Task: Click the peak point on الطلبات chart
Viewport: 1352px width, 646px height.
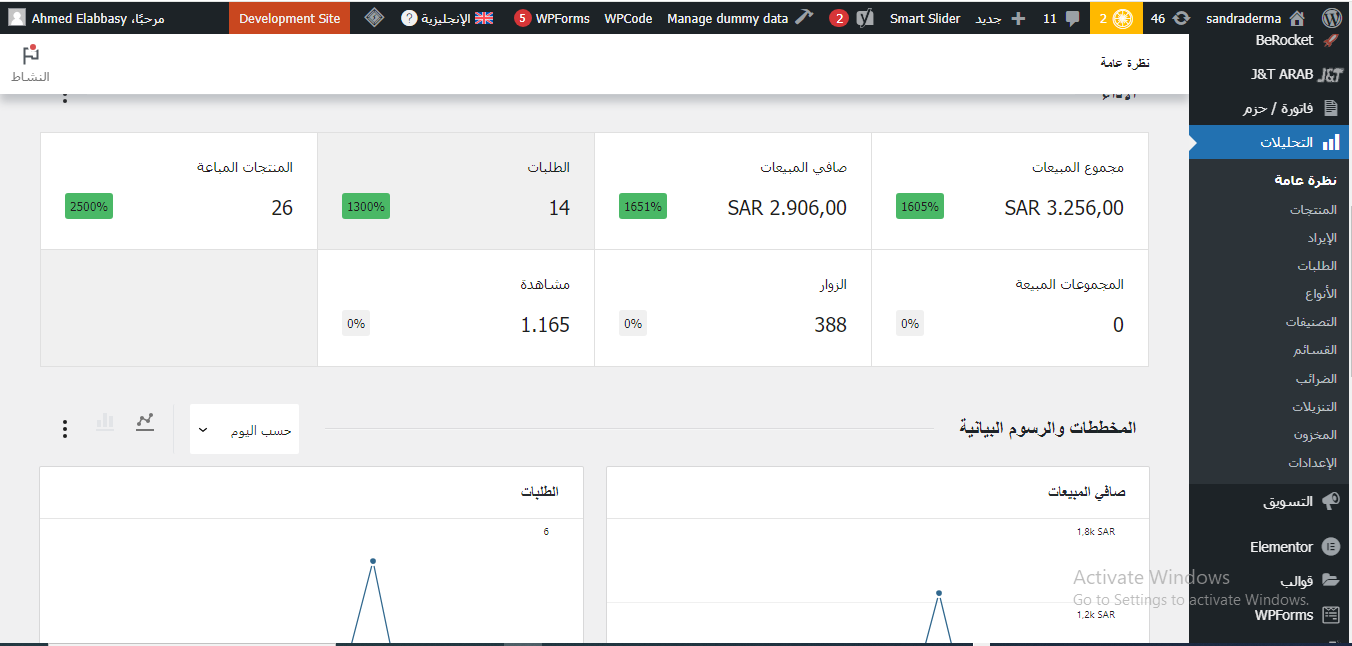Action: point(373,561)
